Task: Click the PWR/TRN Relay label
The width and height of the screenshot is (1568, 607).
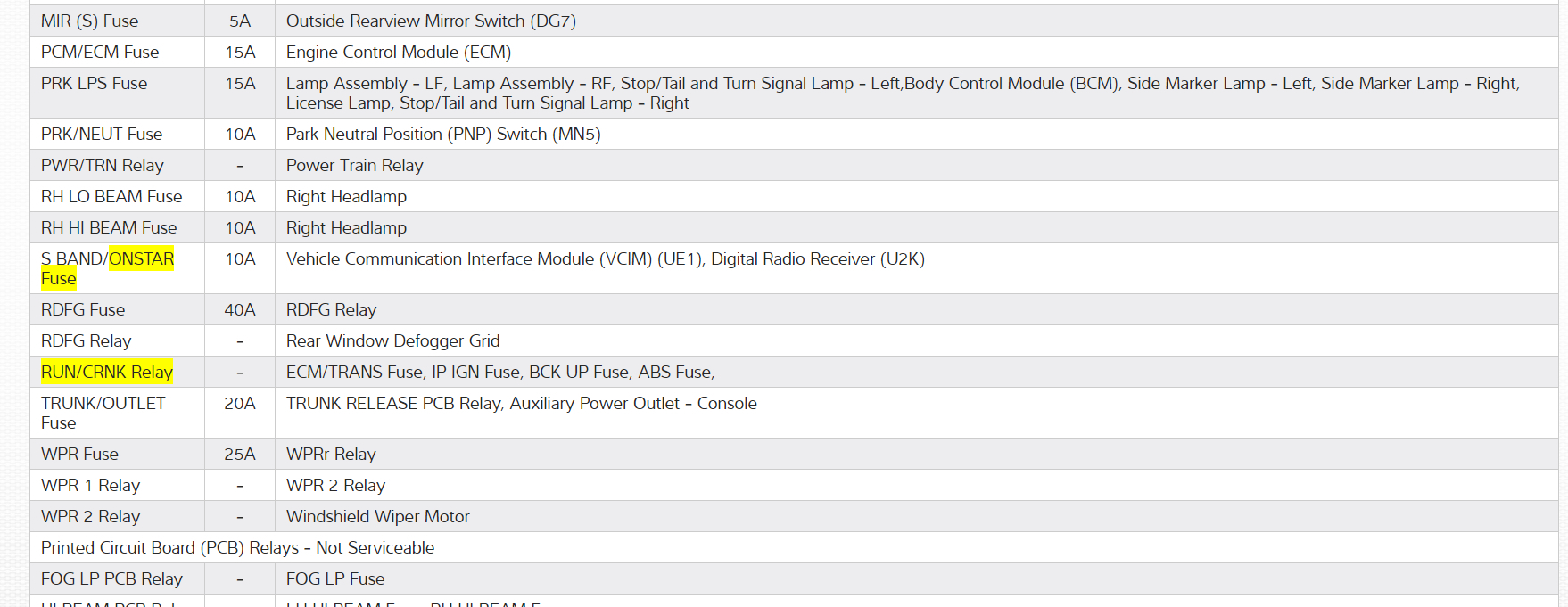Action: (103, 166)
